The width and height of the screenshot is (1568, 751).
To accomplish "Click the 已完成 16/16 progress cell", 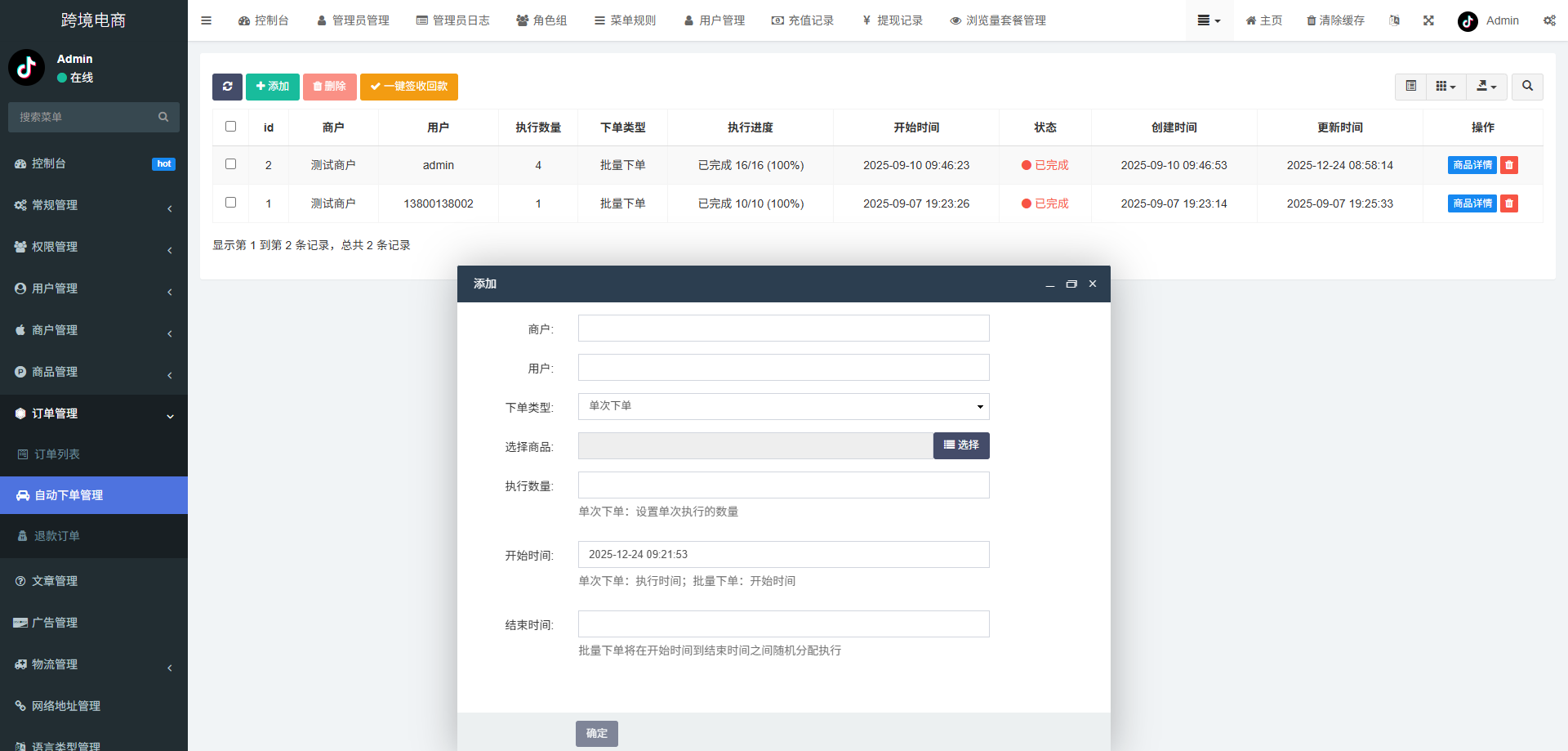I will 751,164.
